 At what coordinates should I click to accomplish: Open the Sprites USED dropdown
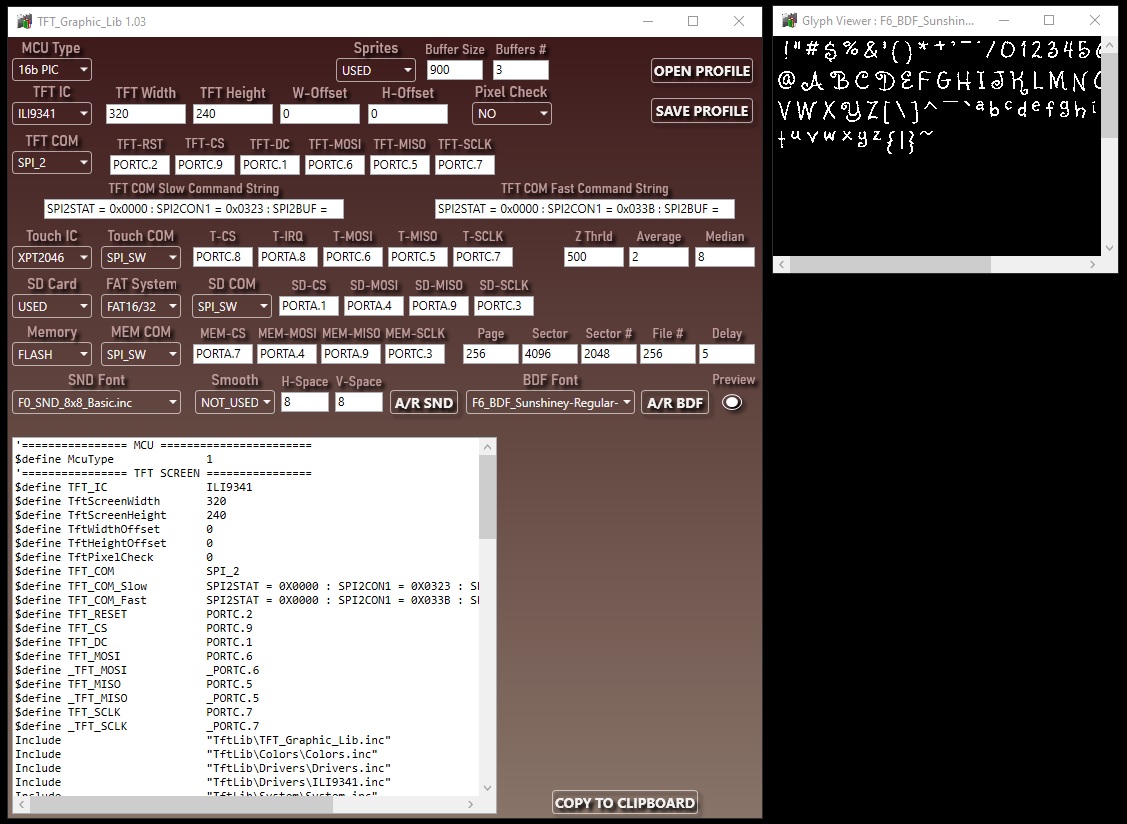tap(375, 70)
